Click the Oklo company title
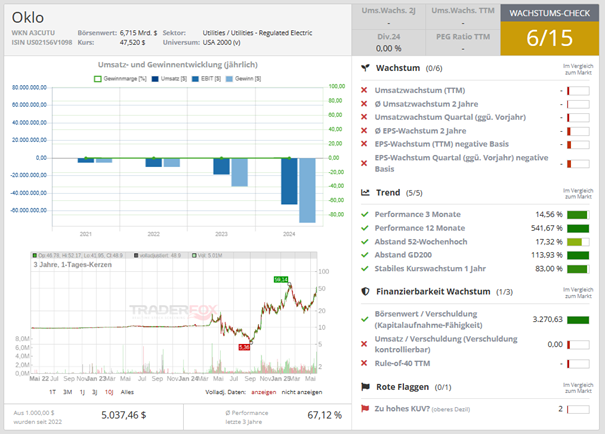605x434 pixels. click(28, 17)
